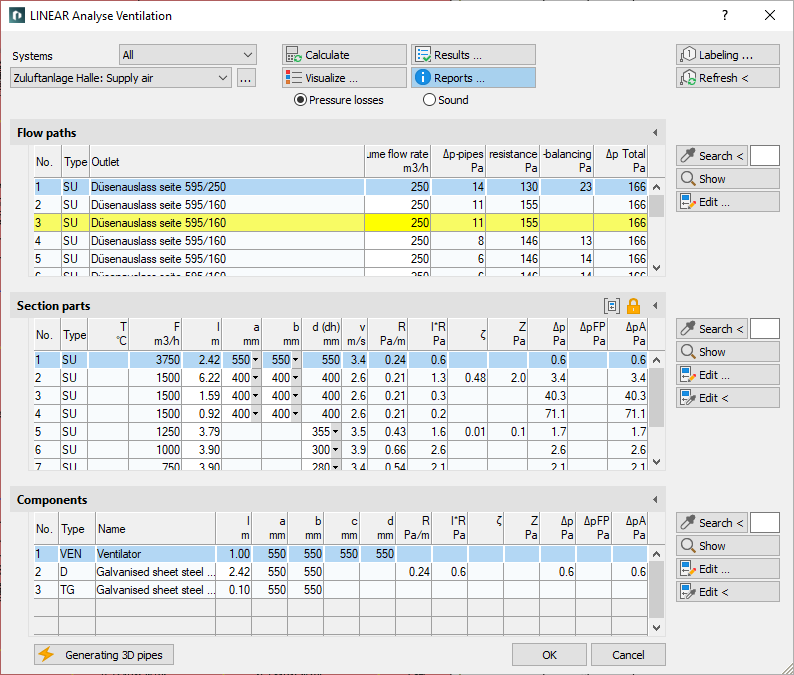The height and width of the screenshot is (675, 794).
Task: Close the LINEAR Analyse Ventilation dialog
Action: coord(770,15)
